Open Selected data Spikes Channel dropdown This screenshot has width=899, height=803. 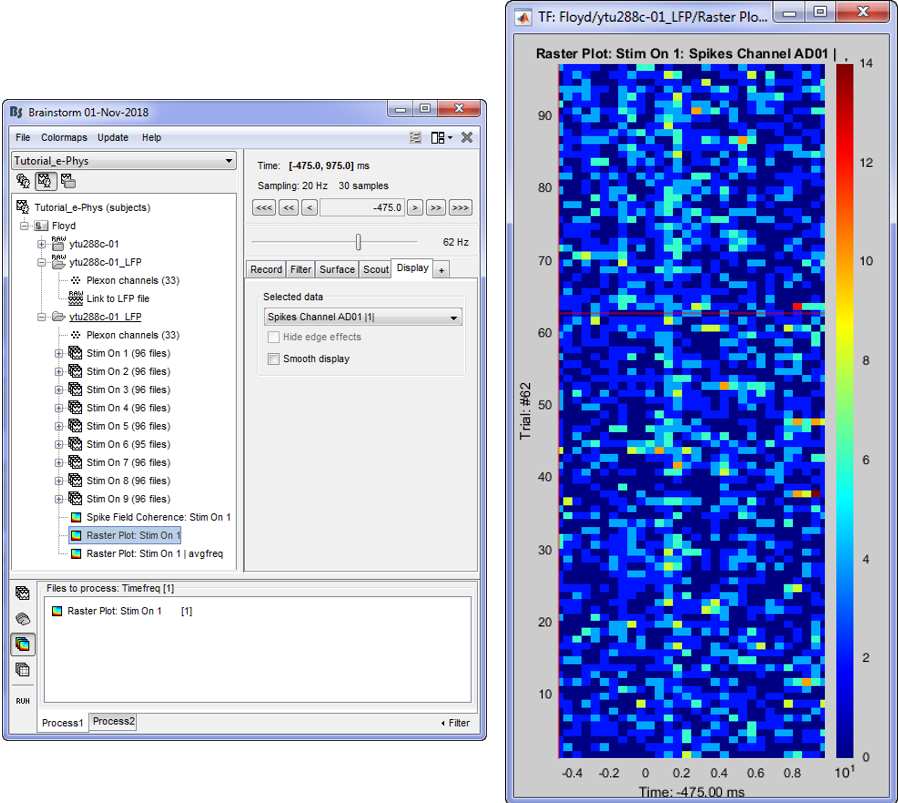coord(362,317)
